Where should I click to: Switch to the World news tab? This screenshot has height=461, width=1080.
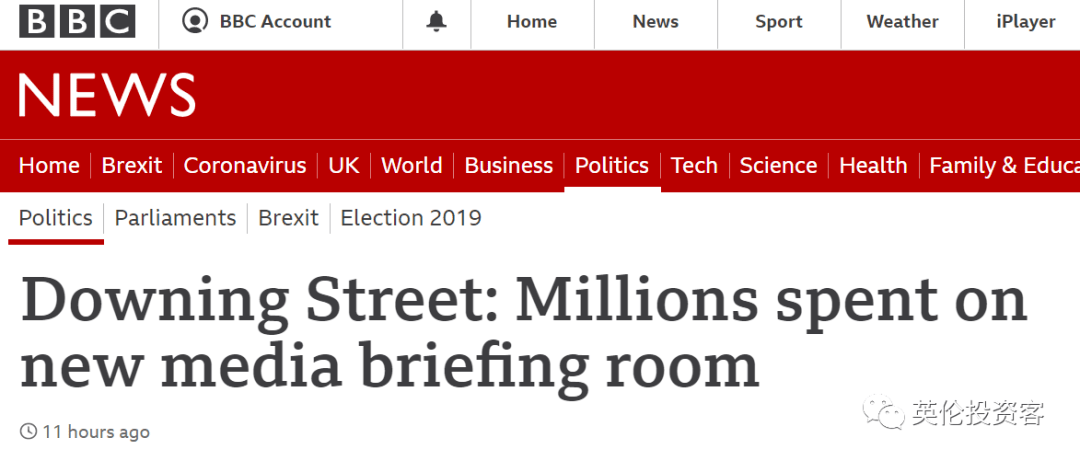(x=411, y=165)
